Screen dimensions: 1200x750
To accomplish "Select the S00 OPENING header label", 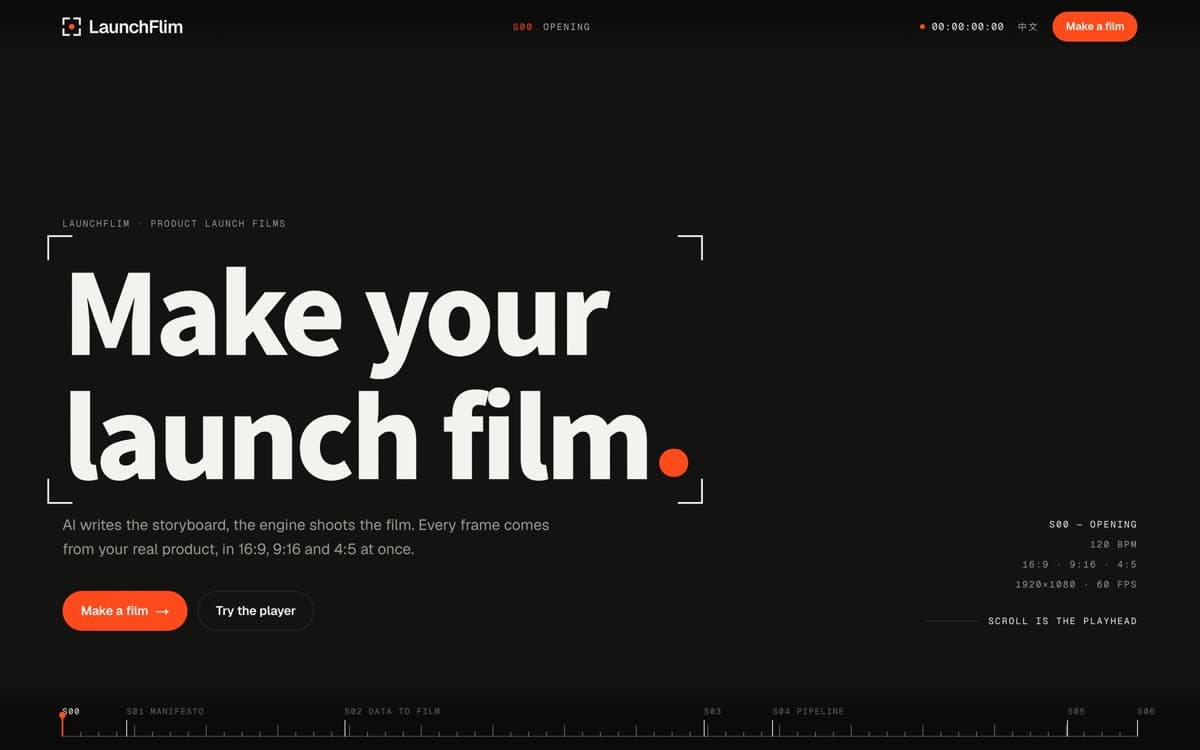I will [x=551, y=27].
